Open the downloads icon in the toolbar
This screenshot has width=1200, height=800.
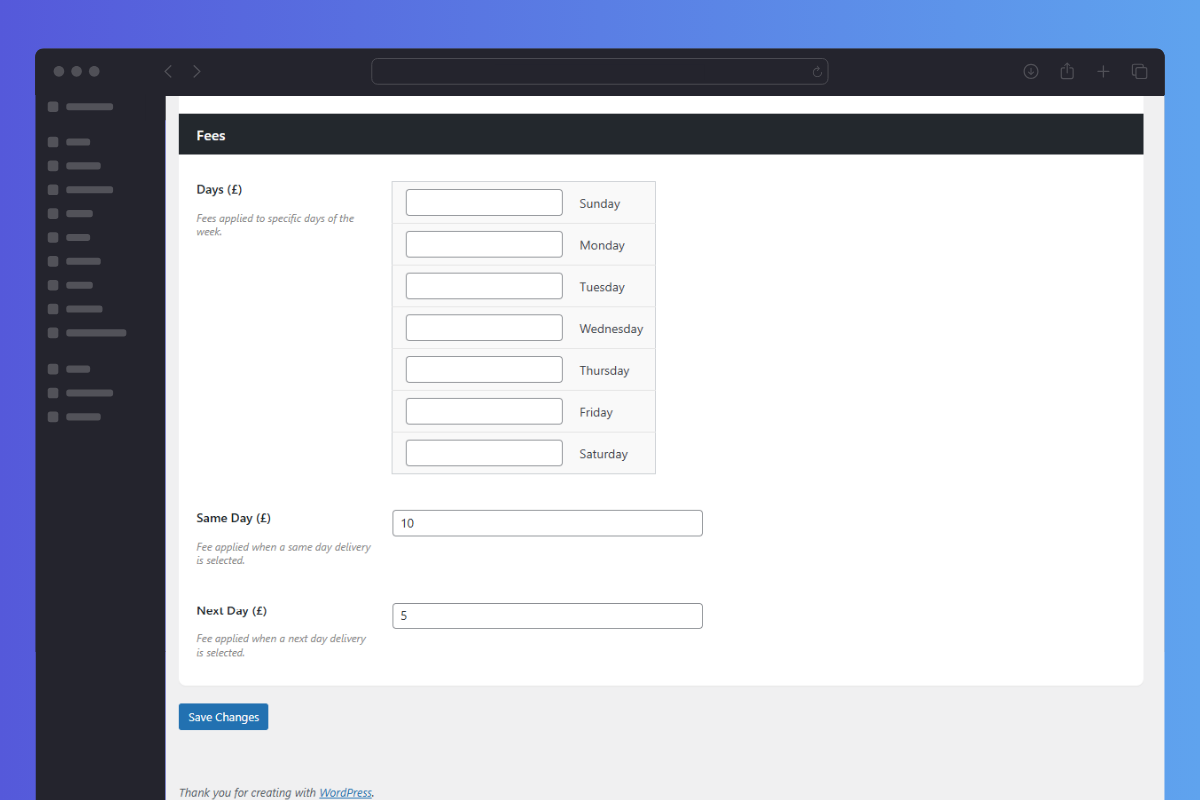[x=1031, y=71]
